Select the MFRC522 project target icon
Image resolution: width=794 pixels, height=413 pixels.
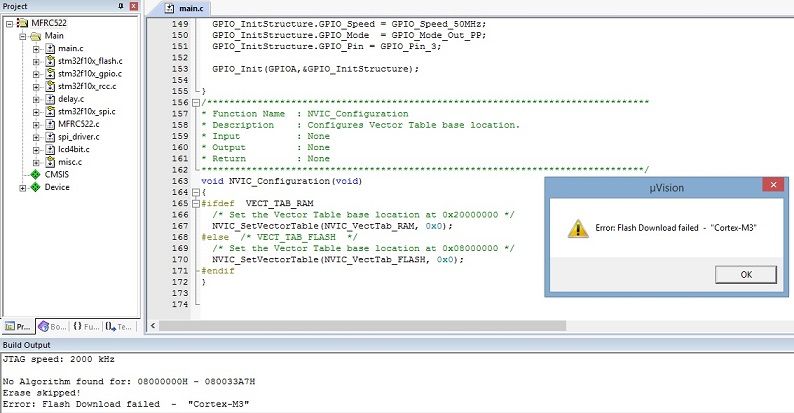[22, 23]
